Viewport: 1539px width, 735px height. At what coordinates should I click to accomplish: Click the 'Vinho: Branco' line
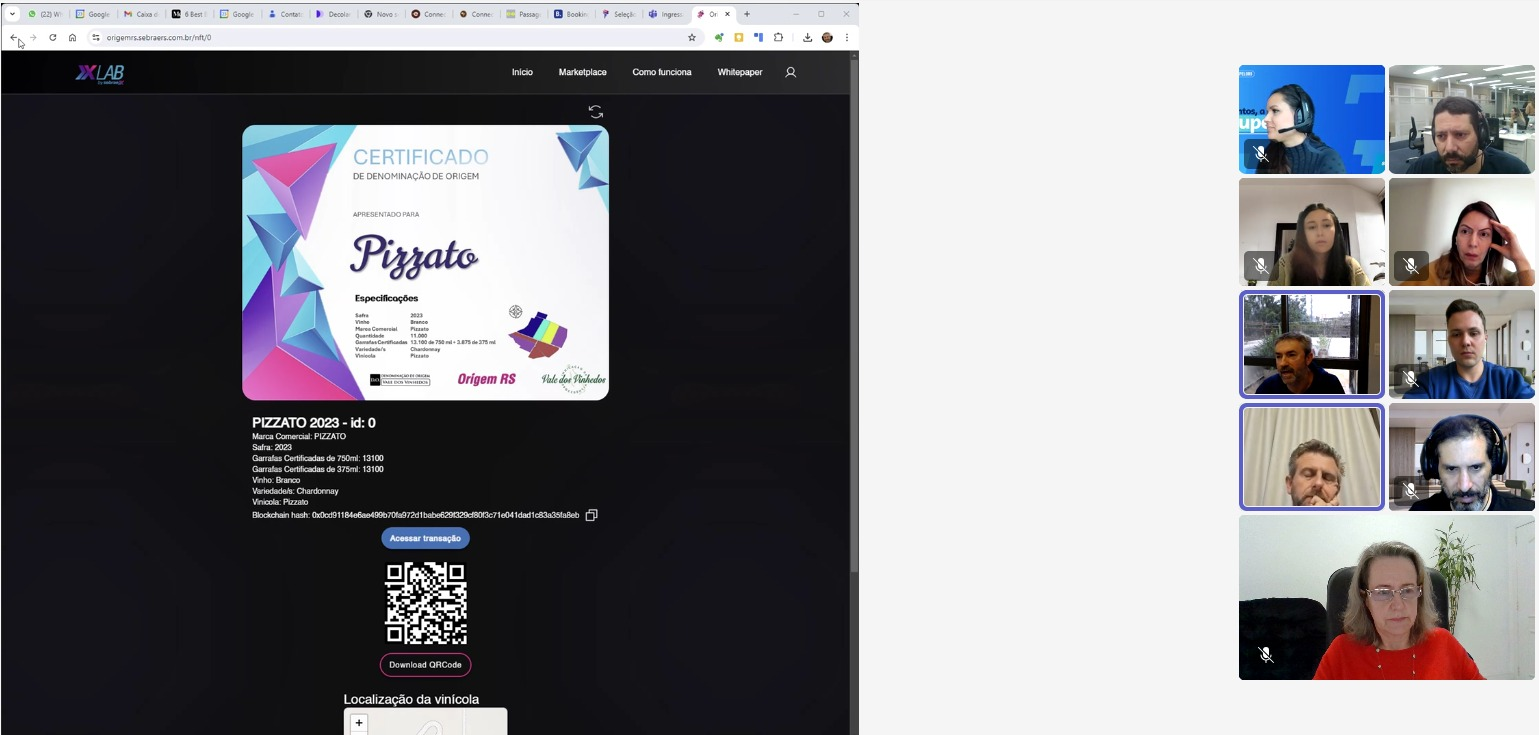[276, 480]
